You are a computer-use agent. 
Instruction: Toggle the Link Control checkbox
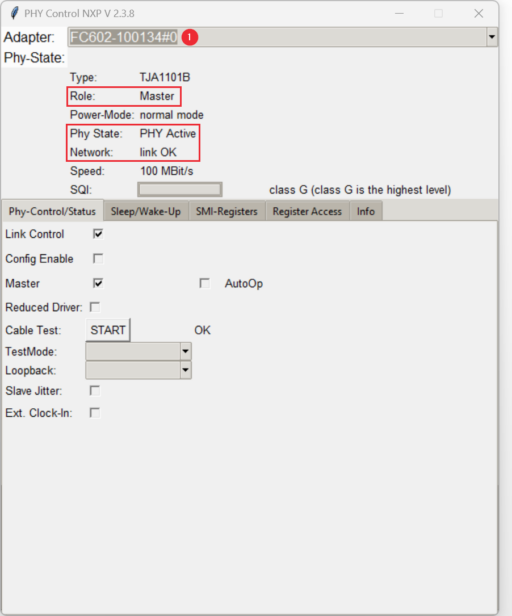point(98,234)
